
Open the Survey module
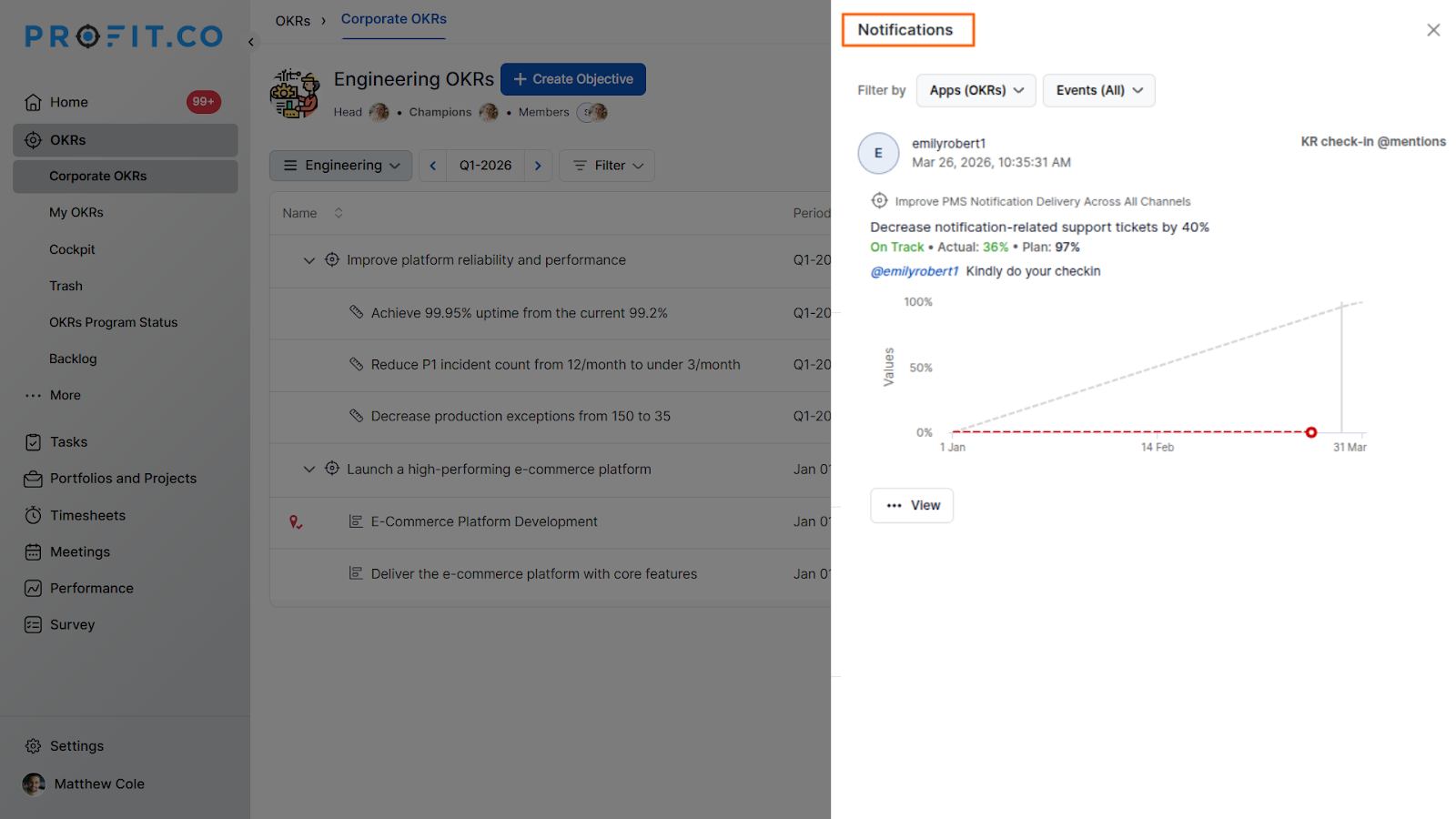pos(72,624)
